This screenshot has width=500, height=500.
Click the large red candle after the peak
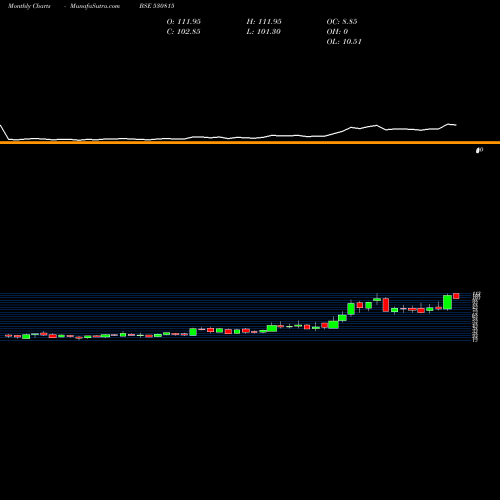(x=386, y=305)
